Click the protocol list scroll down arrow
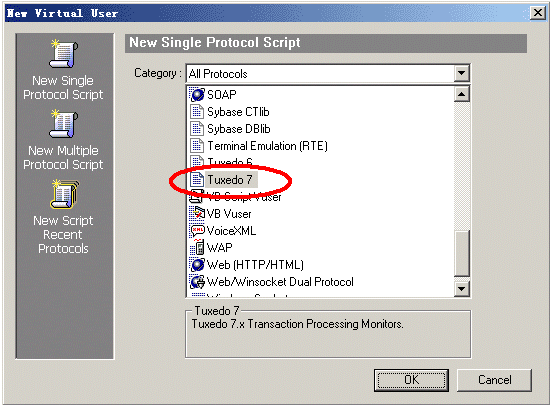 [x=462, y=289]
